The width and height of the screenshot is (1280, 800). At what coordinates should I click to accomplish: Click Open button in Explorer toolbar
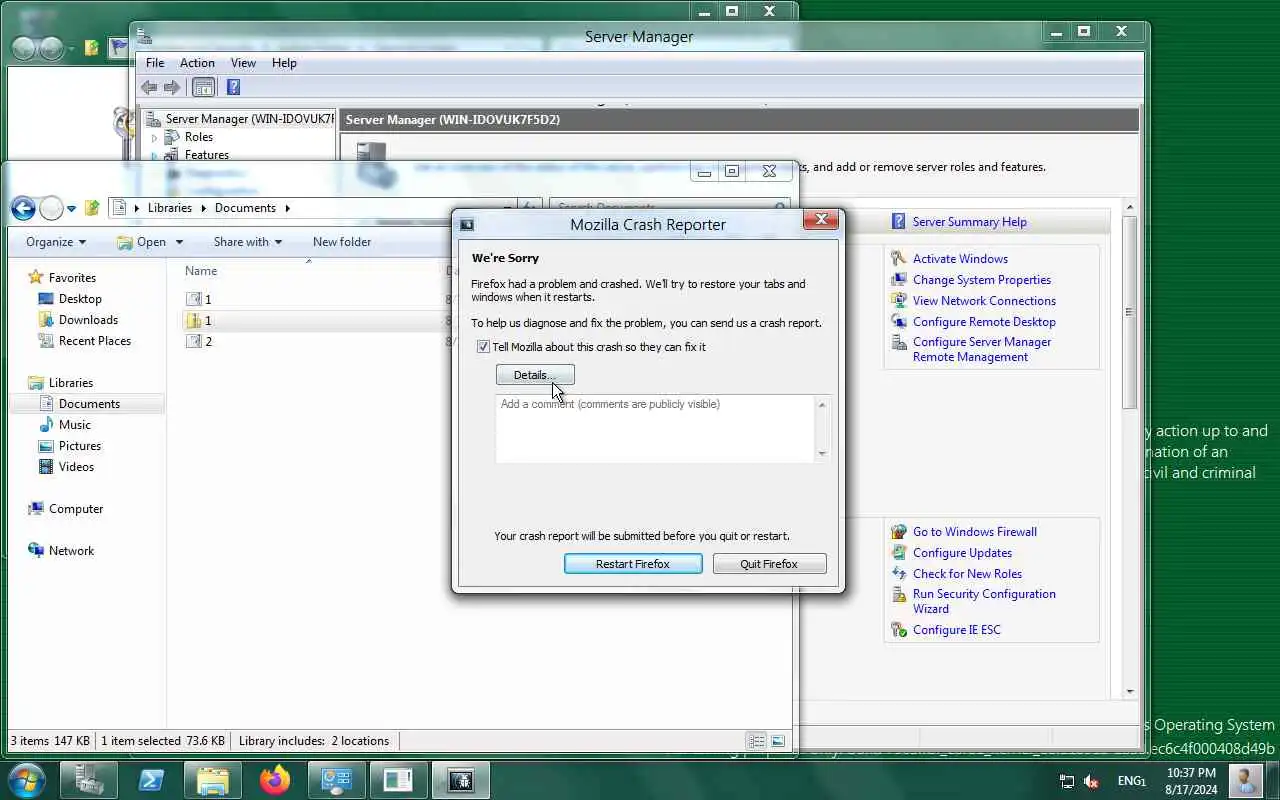(141, 242)
